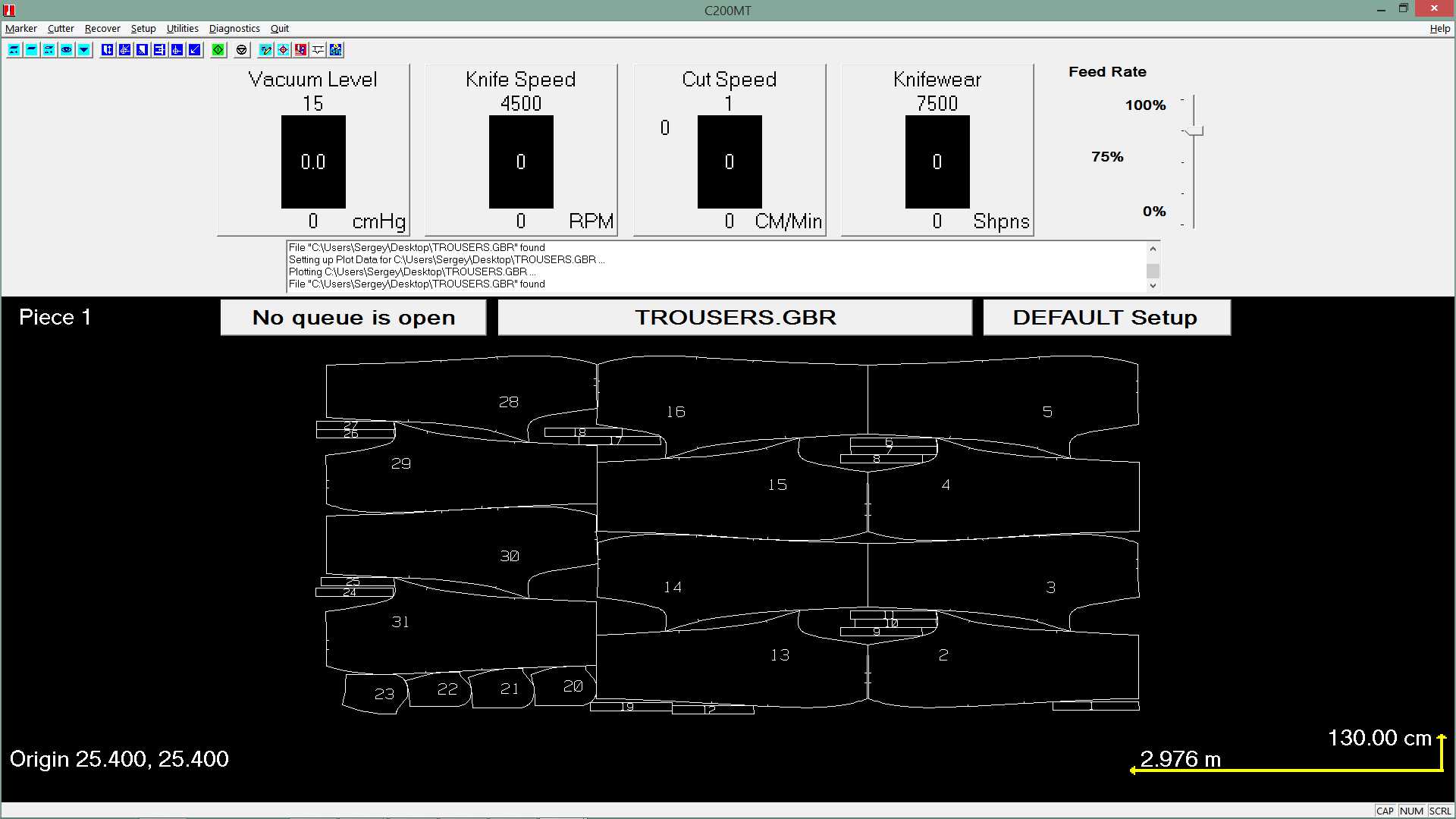The width and height of the screenshot is (1456, 819).
Task: Click the green diamond start icon
Action: coord(218,49)
